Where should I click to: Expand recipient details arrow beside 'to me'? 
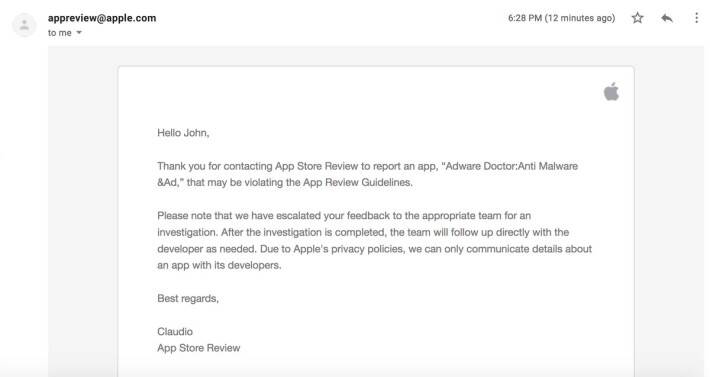pyautogui.click(x=79, y=33)
